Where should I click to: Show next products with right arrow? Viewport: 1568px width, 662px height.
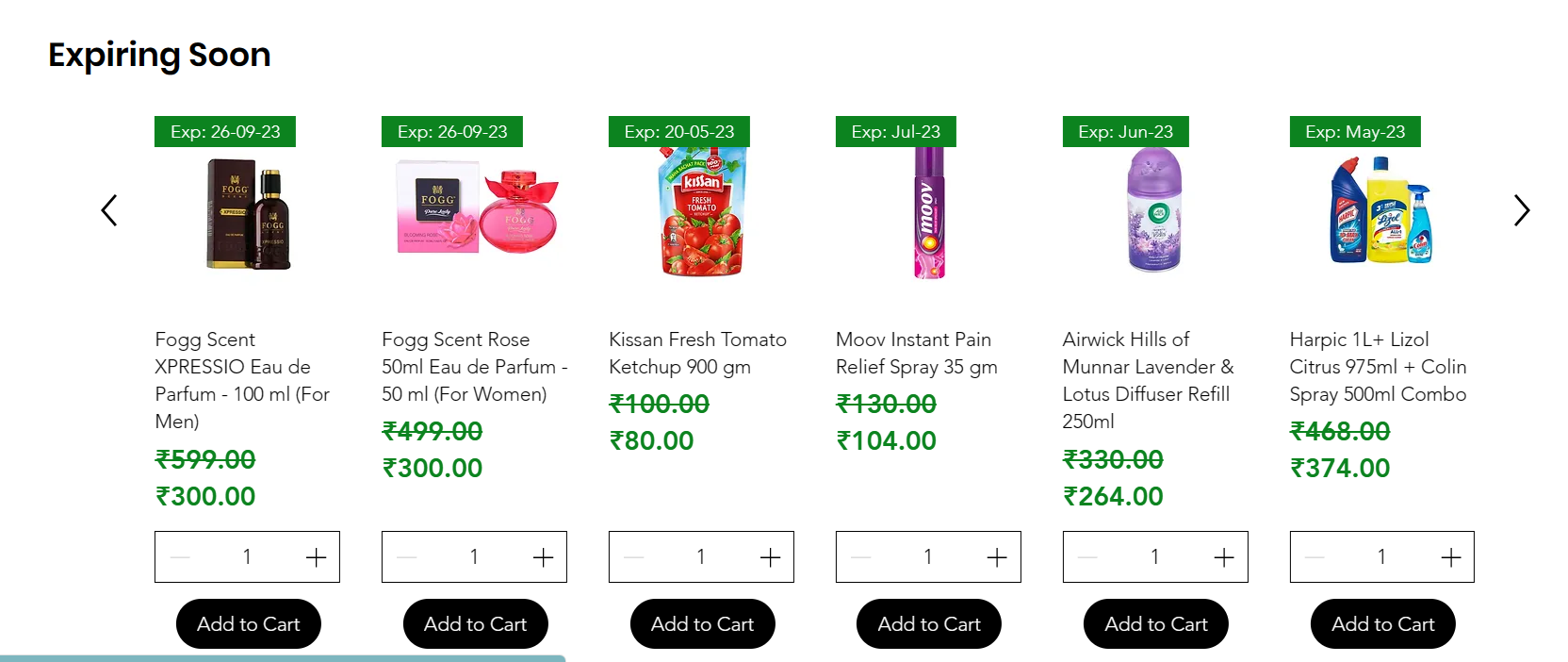pyautogui.click(x=1522, y=210)
